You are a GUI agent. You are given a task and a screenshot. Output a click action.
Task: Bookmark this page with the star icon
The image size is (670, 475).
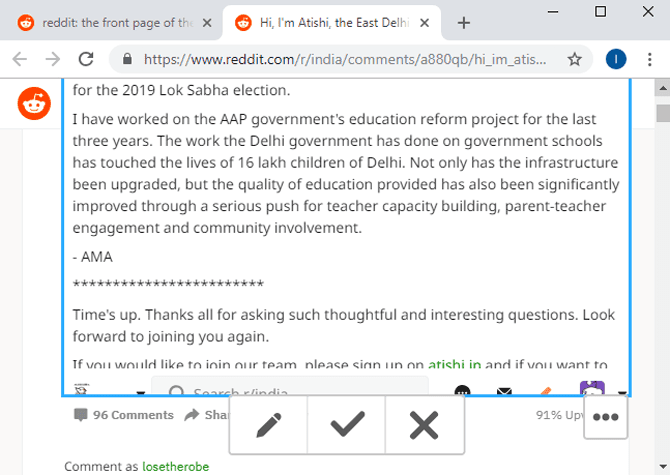pyautogui.click(x=575, y=59)
